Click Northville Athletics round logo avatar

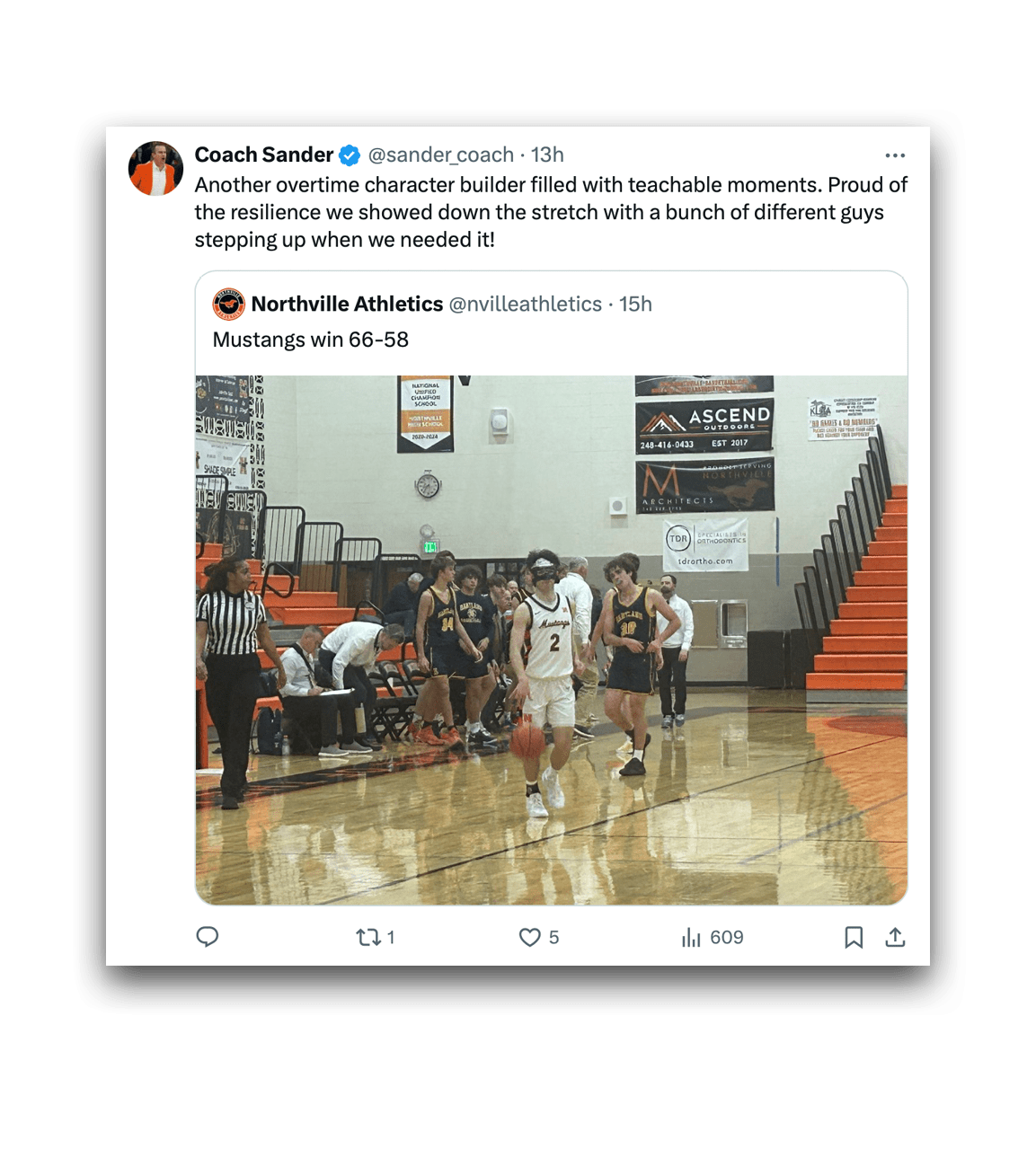(x=228, y=305)
